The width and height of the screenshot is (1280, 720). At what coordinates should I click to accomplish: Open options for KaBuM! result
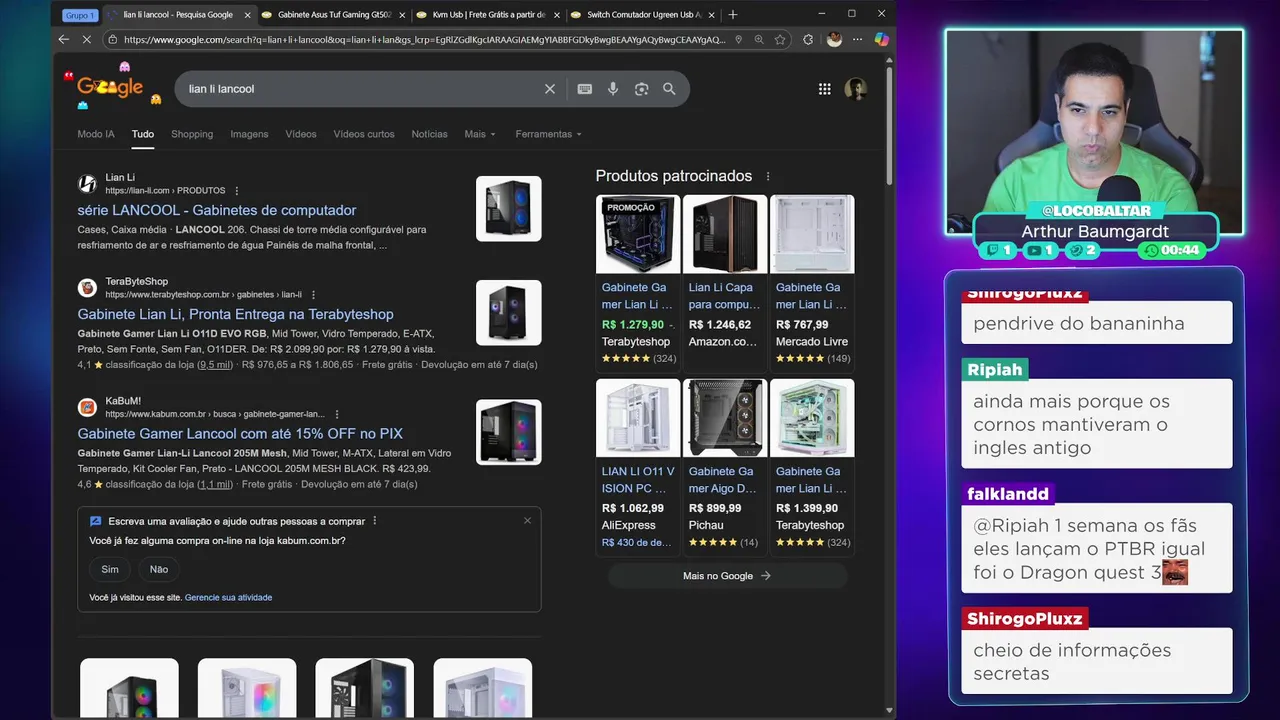tap(336, 414)
